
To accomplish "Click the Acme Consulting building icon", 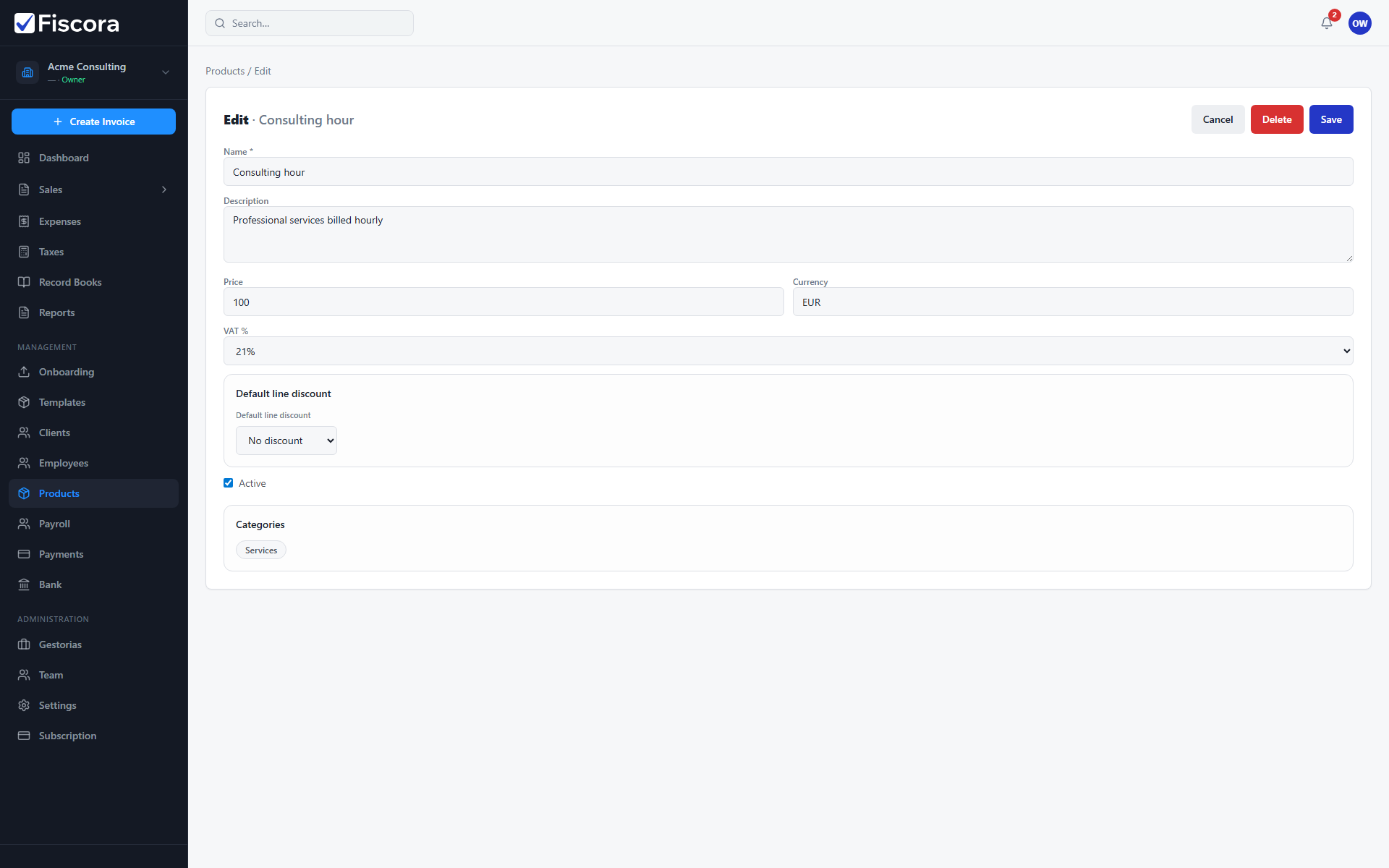I will point(27,72).
